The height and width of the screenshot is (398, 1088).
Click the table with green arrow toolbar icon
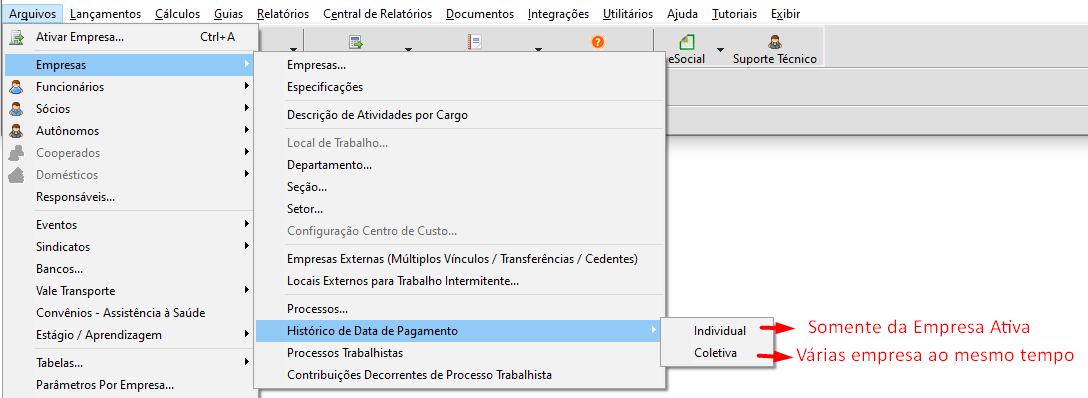pyautogui.click(x=356, y=43)
